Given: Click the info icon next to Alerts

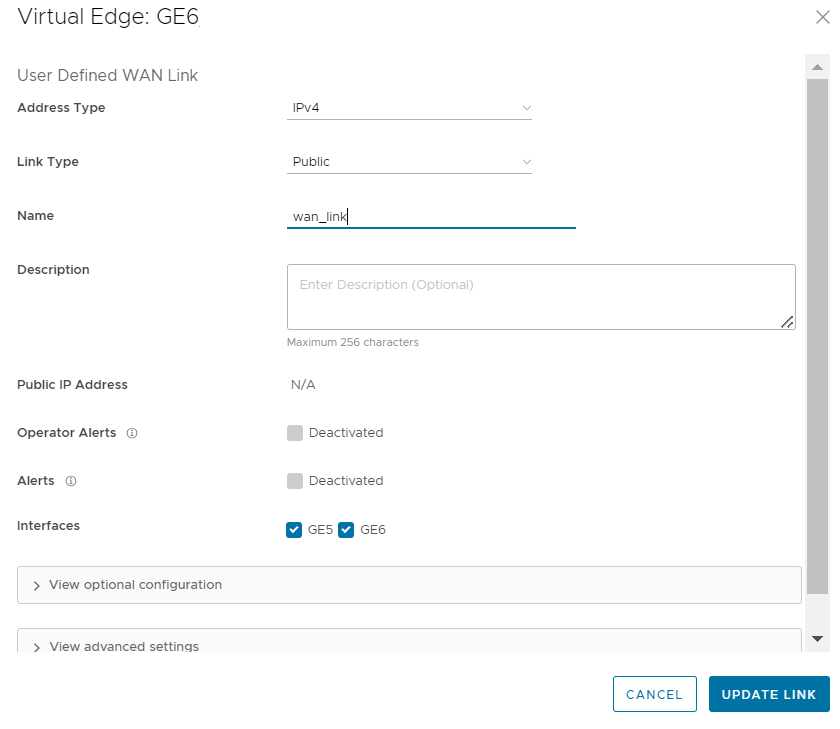Looking at the screenshot, I should (x=71, y=481).
